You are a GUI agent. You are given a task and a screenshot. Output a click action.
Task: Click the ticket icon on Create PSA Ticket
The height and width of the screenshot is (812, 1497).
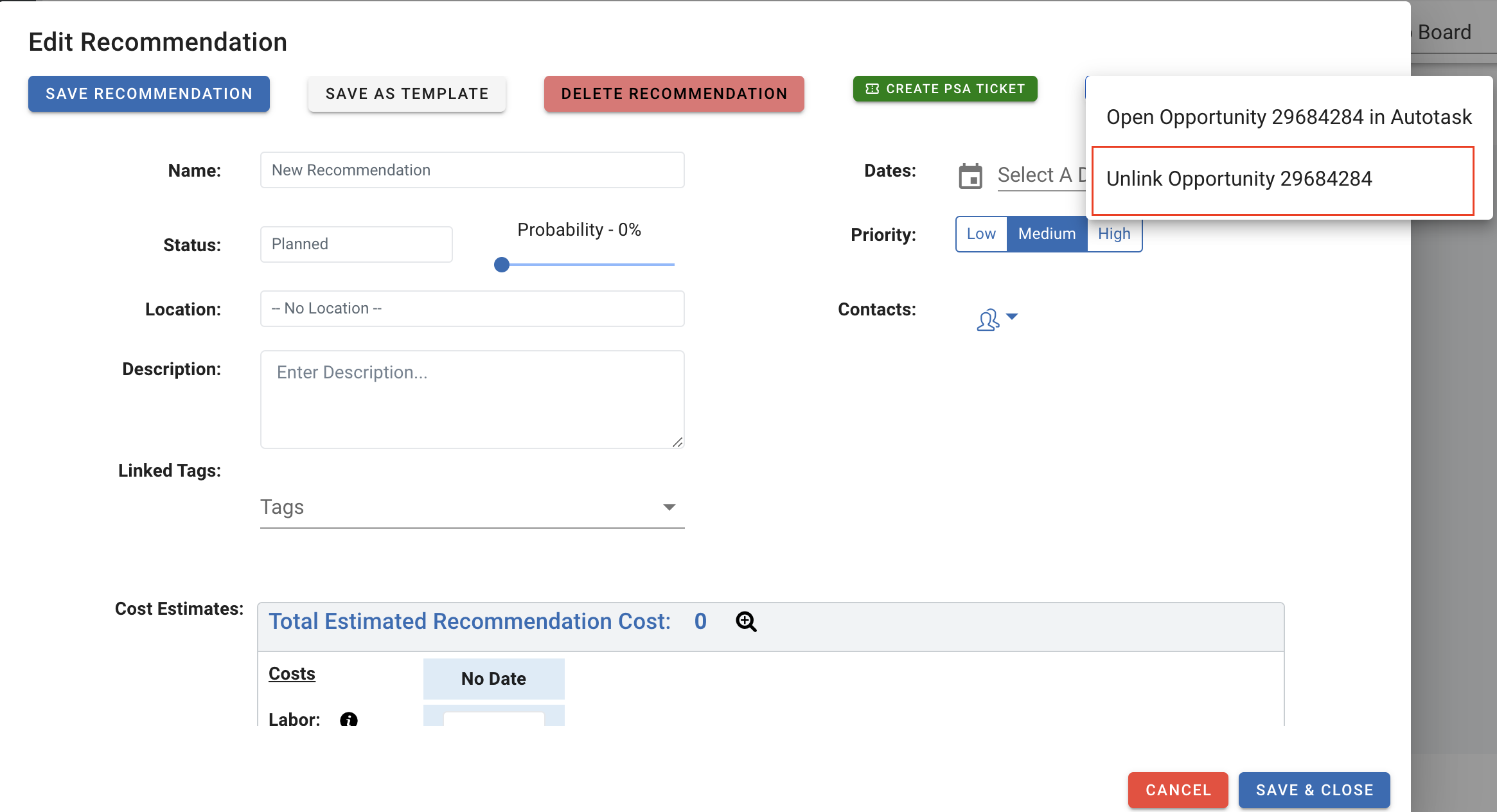[872, 89]
